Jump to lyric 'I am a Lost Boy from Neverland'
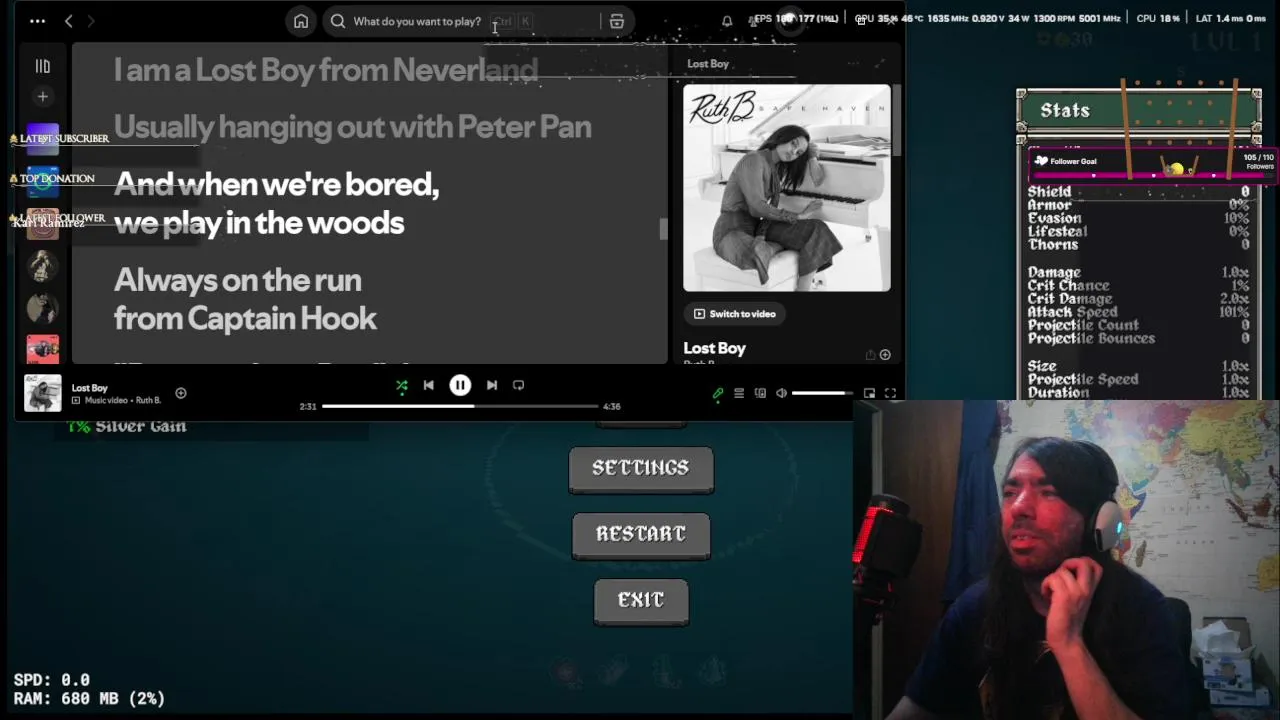This screenshot has height=720, width=1280. coord(326,70)
